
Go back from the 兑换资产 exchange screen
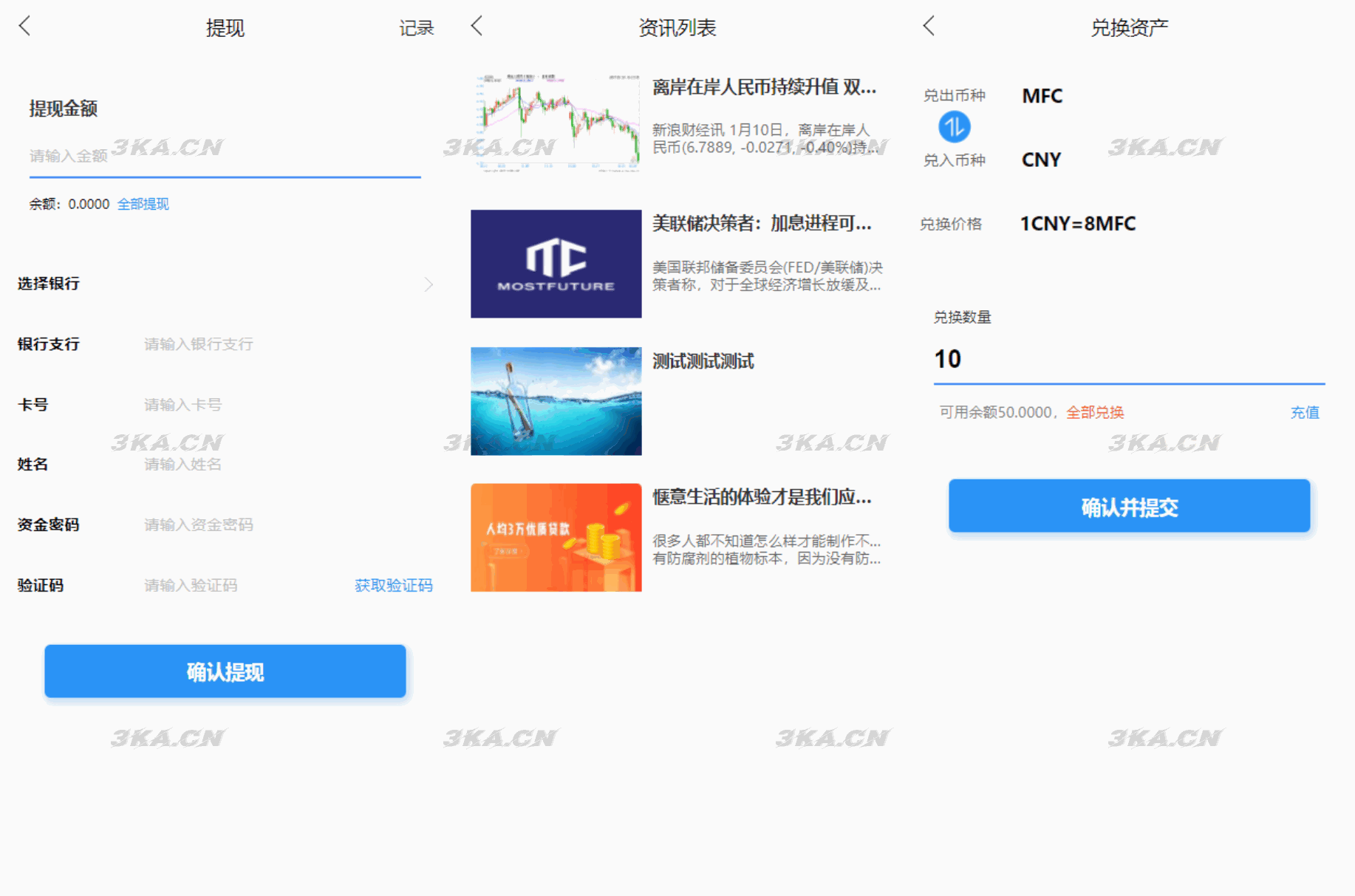coord(929,27)
